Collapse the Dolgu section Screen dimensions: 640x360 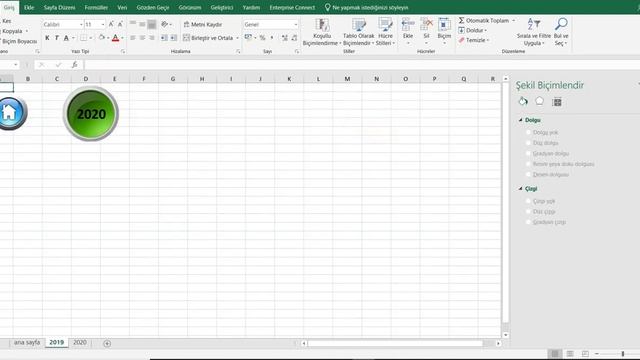click(x=520, y=120)
